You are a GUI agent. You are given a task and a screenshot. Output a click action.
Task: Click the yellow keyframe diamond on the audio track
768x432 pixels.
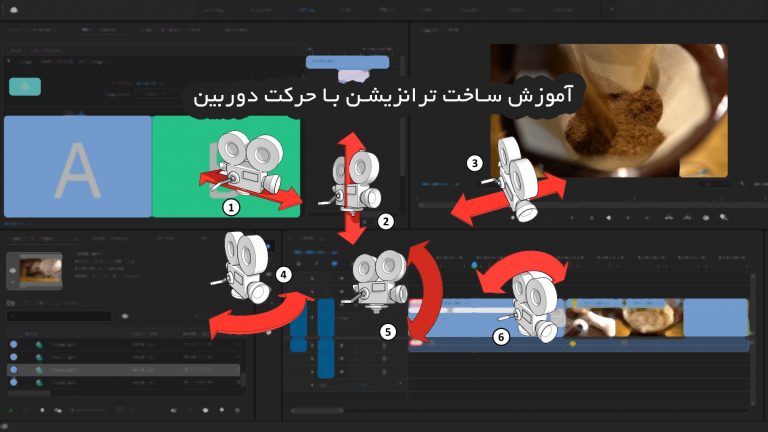click(x=573, y=344)
